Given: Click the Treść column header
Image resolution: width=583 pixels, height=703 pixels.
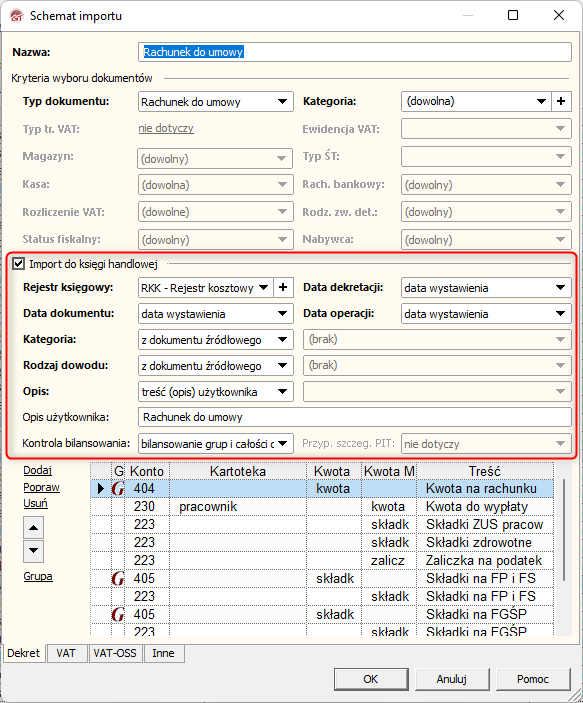Looking at the screenshot, I should (485, 471).
